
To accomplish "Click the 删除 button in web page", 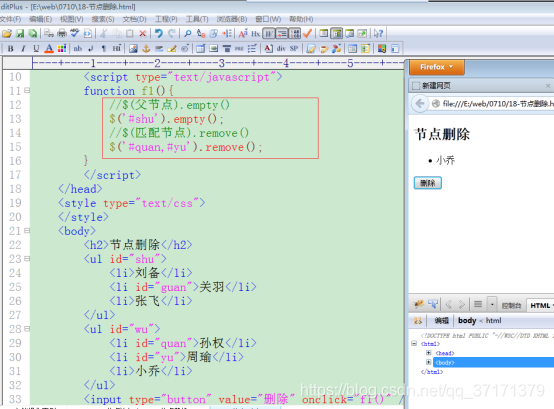I will pyautogui.click(x=428, y=183).
